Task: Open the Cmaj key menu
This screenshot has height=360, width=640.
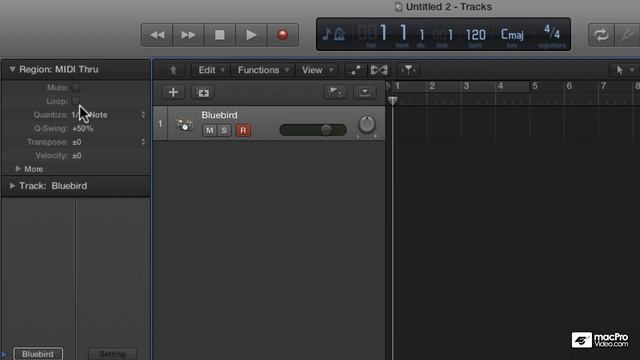Action: tap(512, 35)
